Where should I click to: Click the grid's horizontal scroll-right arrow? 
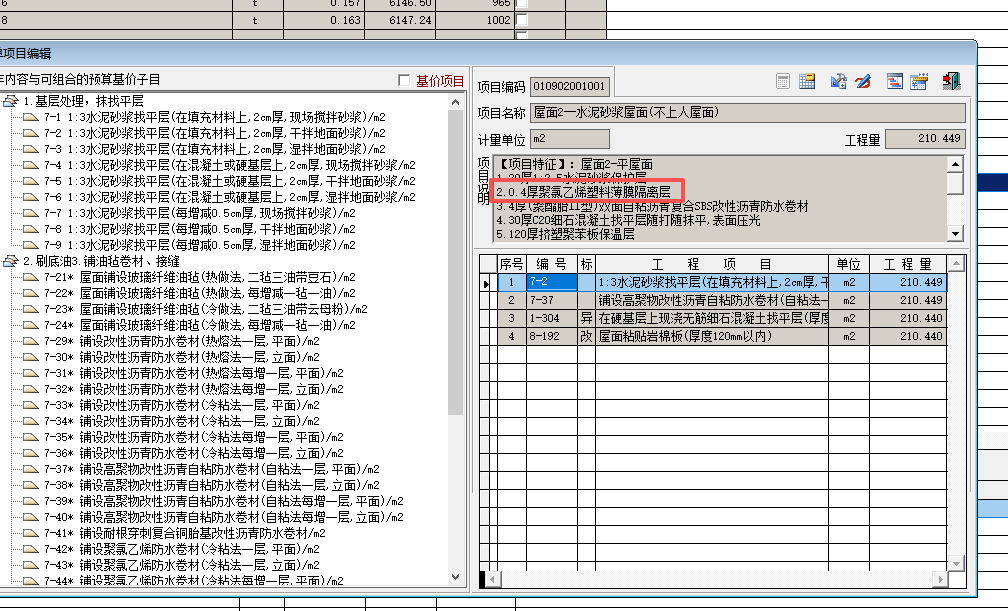click(x=940, y=579)
